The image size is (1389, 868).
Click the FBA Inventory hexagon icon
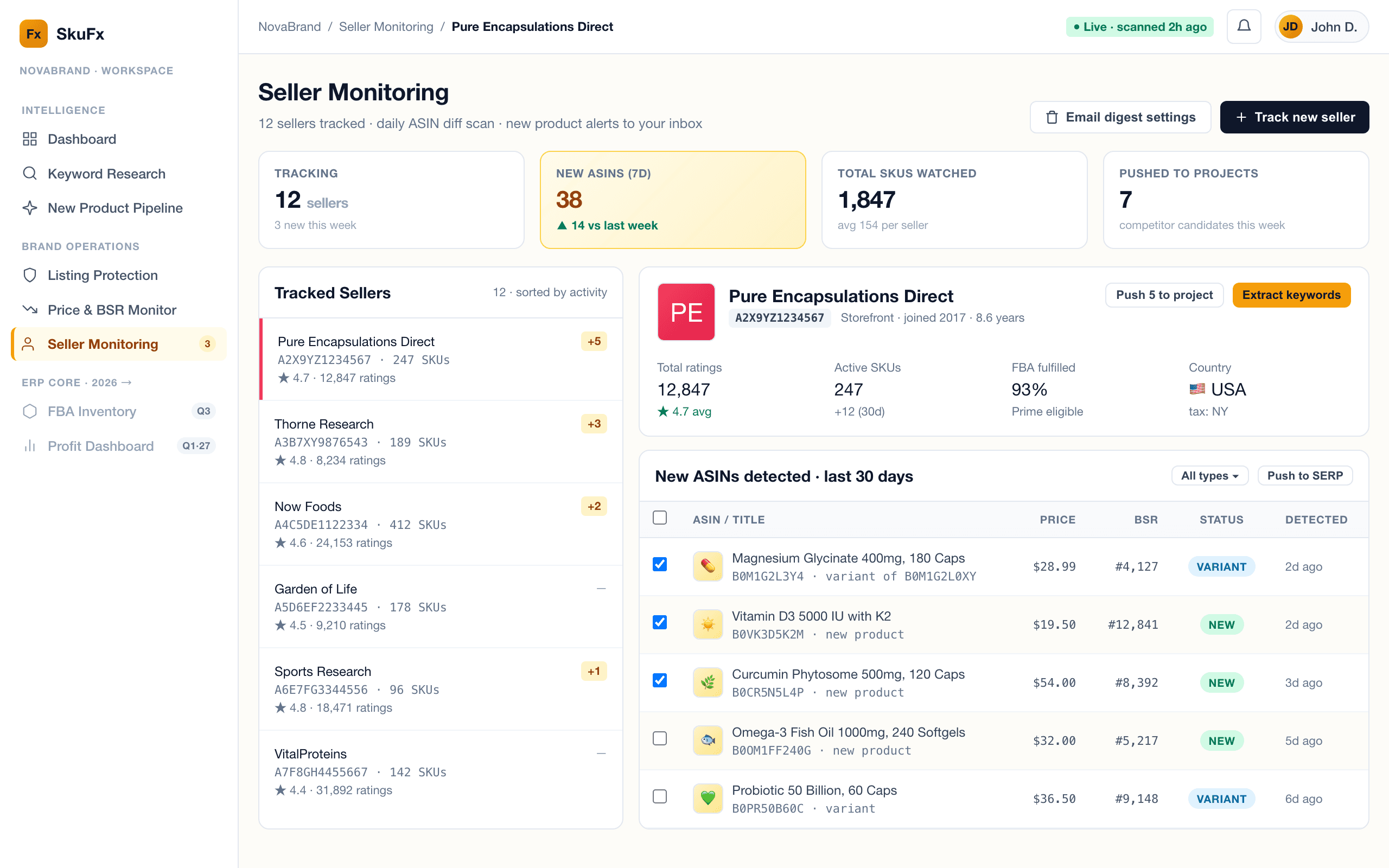coord(30,411)
